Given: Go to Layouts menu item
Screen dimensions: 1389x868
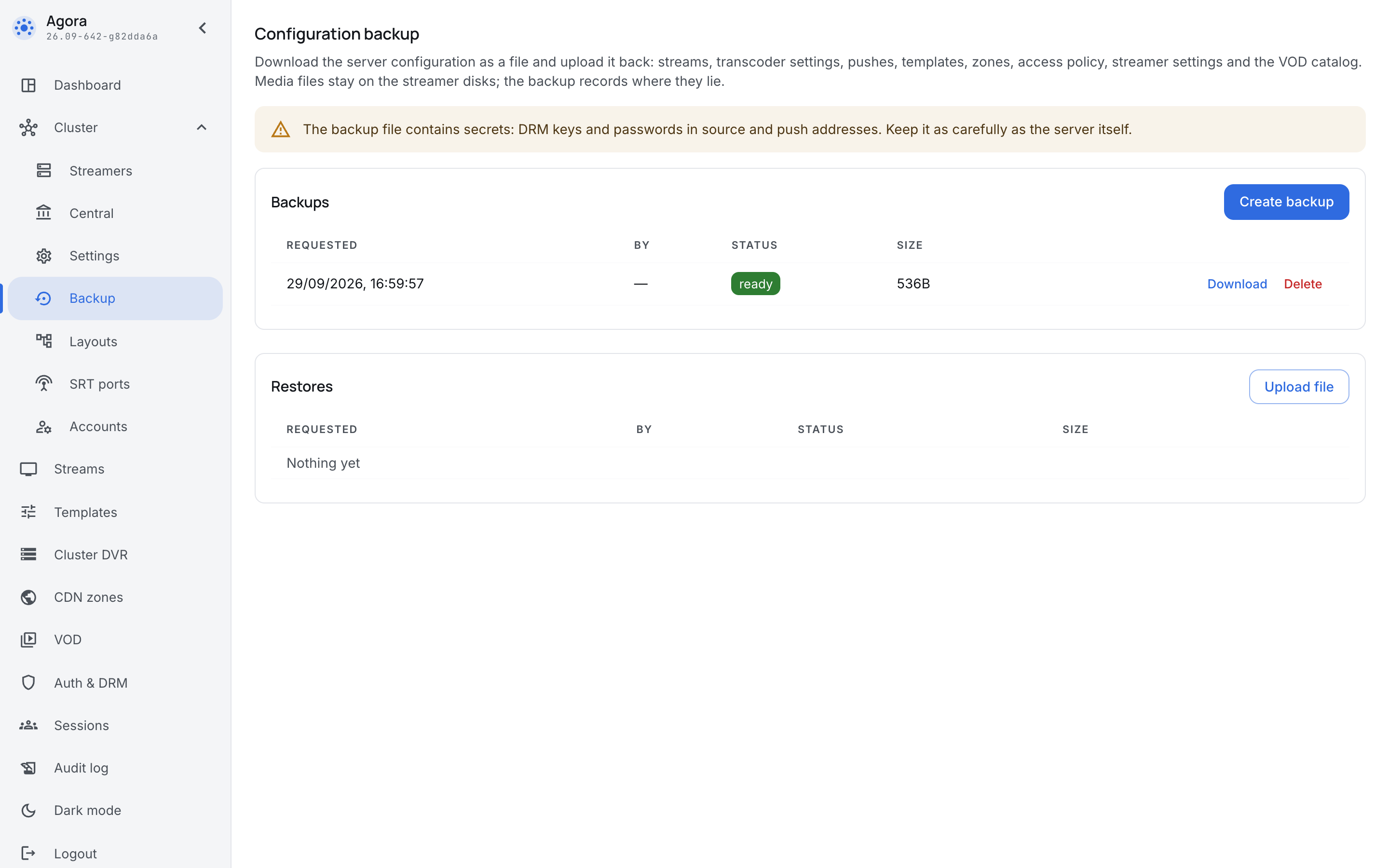Looking at the screenshot, I should click(x=115, y=341).
